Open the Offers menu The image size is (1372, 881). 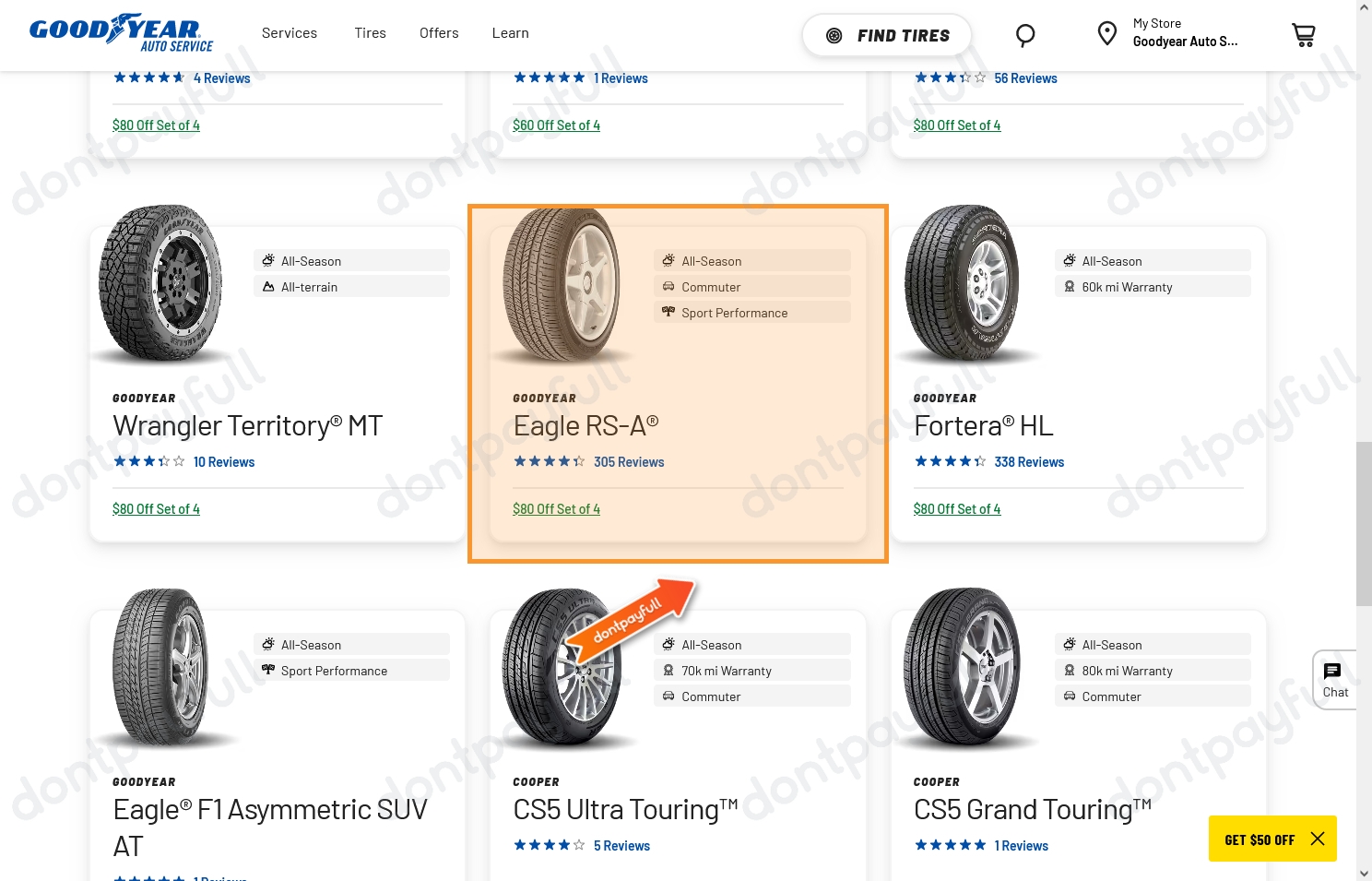pos(439,33)
